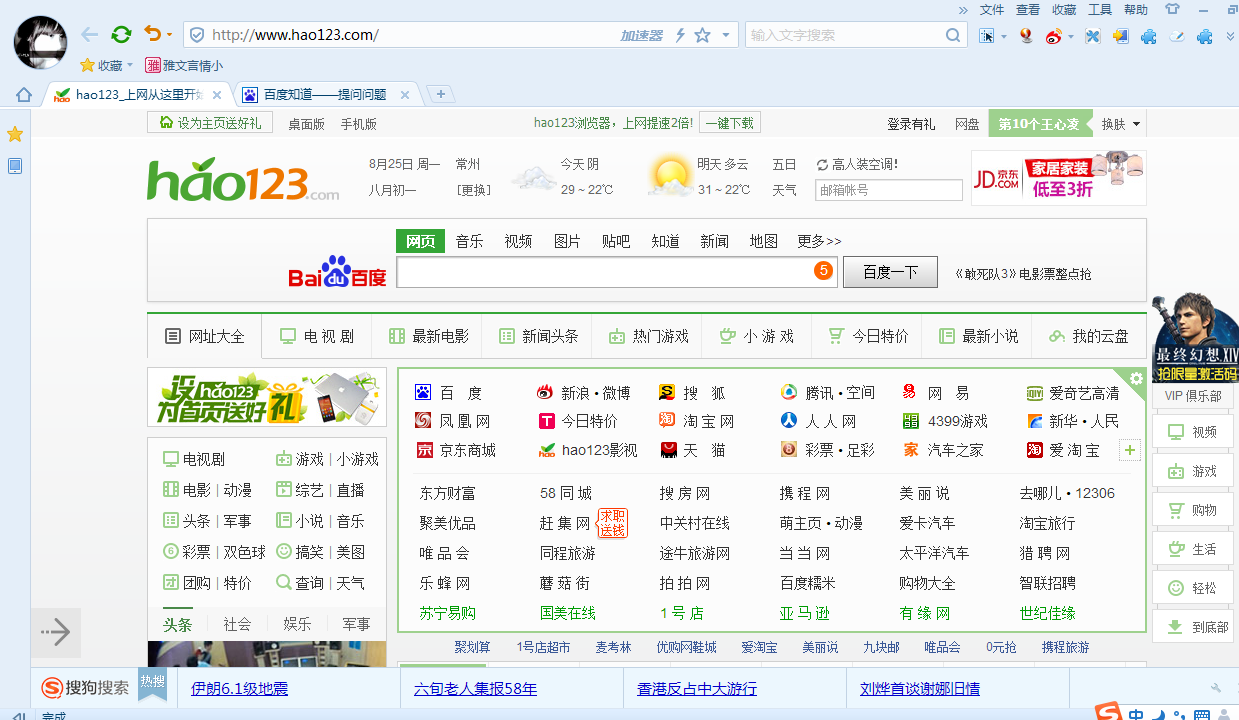This screenshot has width=1239, height=720.
Task: Expand the address bar history dropdown arrow
Action: [726, 35]
